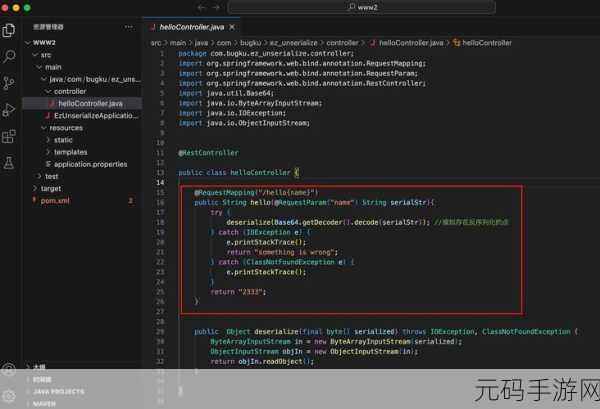This screenshot has width=600, height=409.
Task: Click the return "2333" line
Action: [x=238, y=292]
